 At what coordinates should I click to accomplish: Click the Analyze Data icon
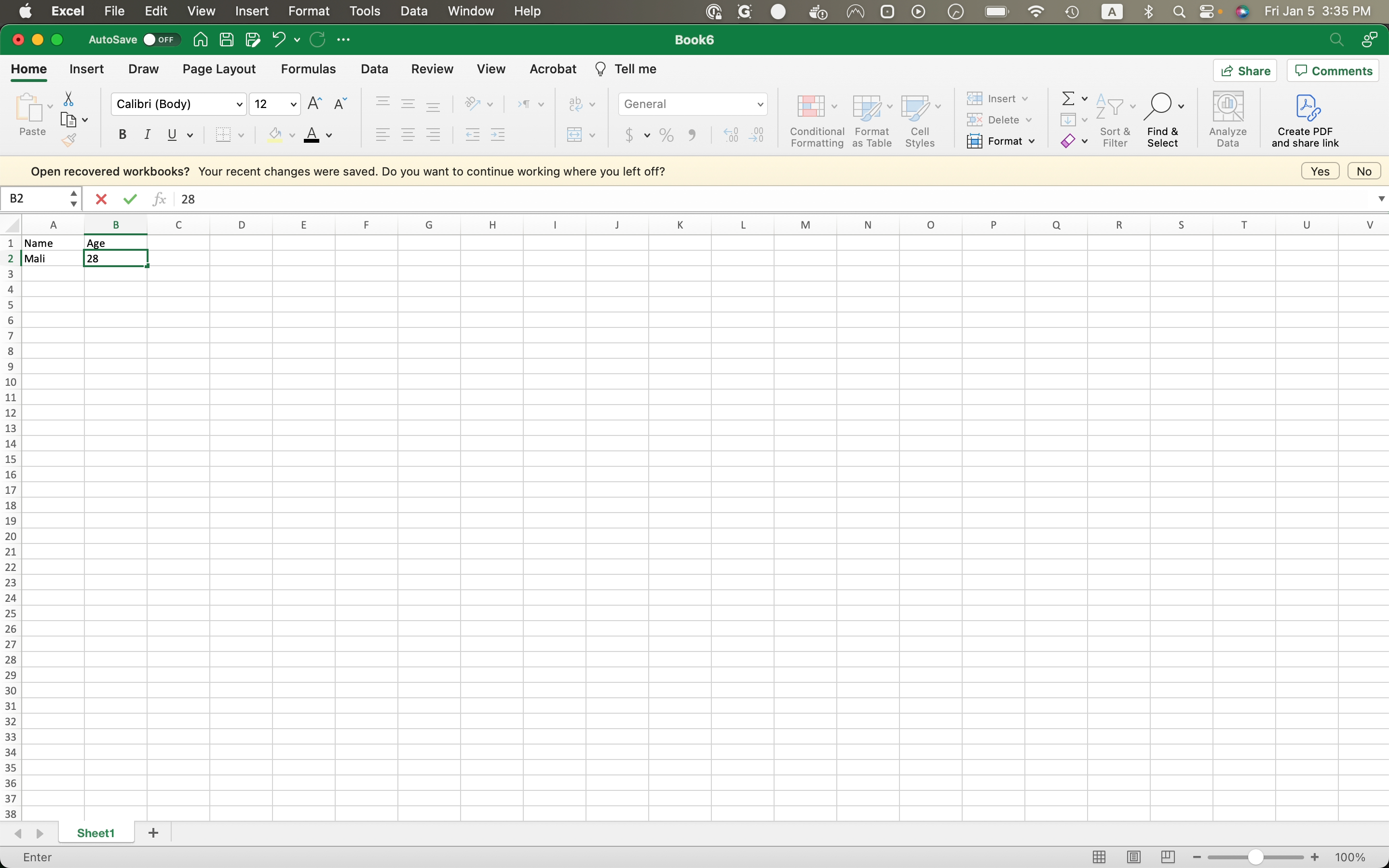pos(1227,120)
